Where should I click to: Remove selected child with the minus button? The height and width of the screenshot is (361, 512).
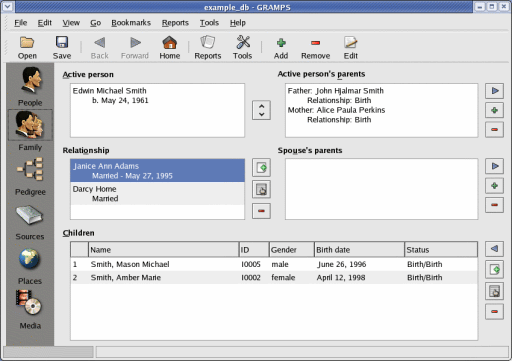494,312
